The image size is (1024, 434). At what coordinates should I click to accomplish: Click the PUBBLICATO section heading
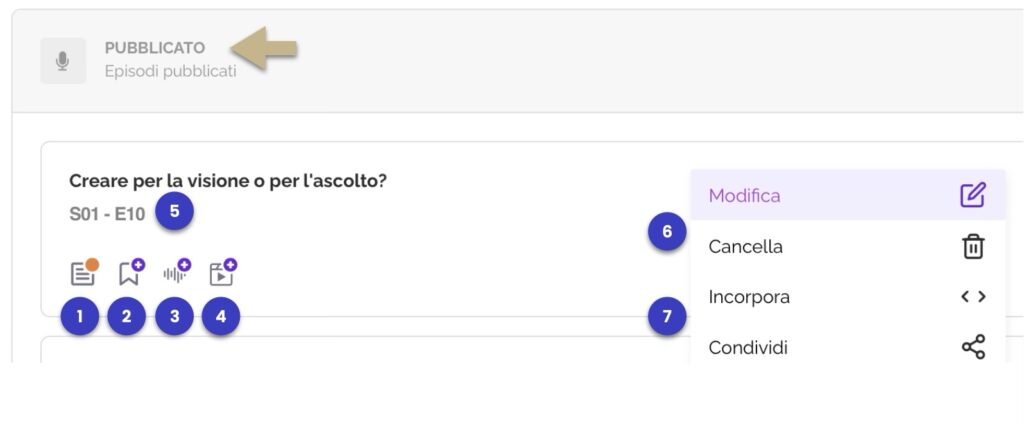(x=155, y=48)
